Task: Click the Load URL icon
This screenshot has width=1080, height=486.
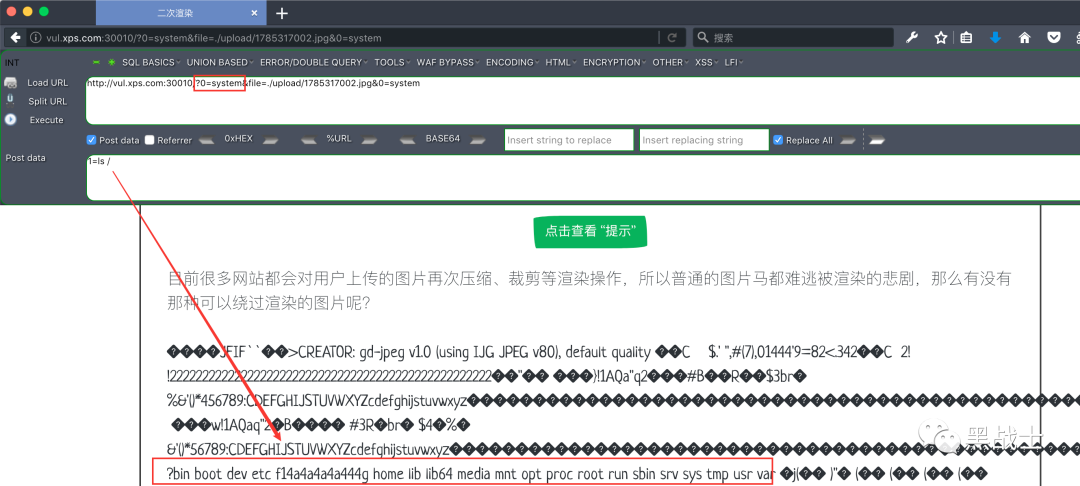Action: (x=10, y=83)
